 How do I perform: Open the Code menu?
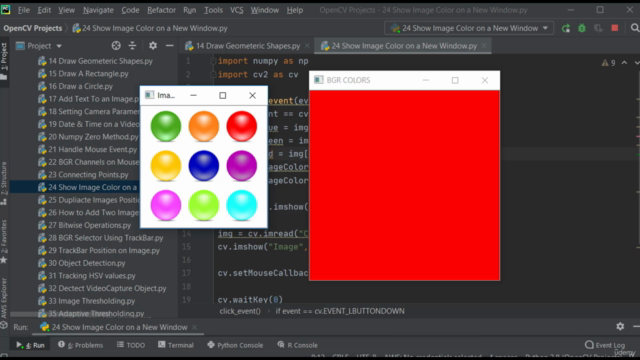[130, 10]
